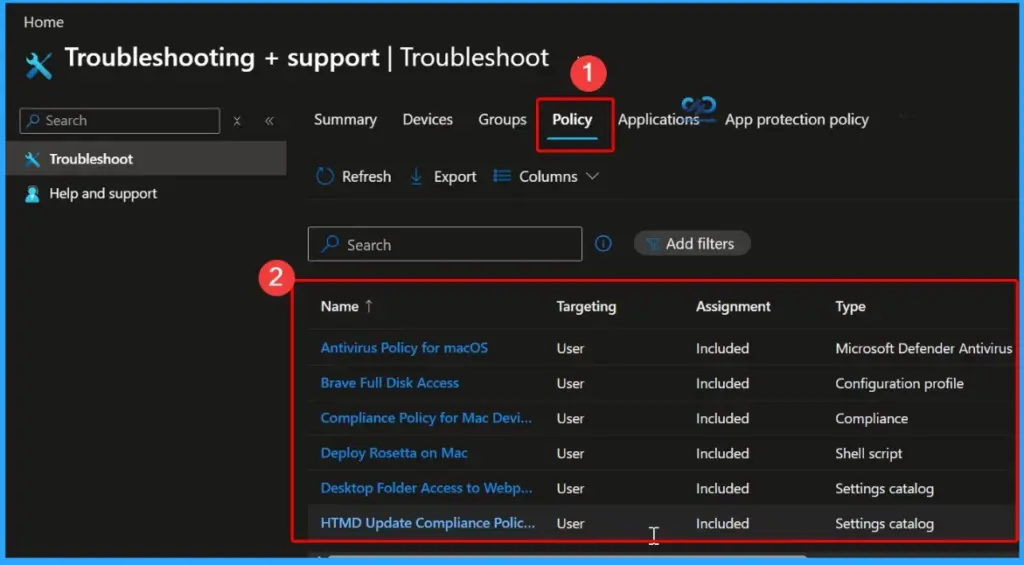This screenshot has width=1024, height=565.
Task: Open Desktop Folder Access to Webp... link
Action: 426,488
